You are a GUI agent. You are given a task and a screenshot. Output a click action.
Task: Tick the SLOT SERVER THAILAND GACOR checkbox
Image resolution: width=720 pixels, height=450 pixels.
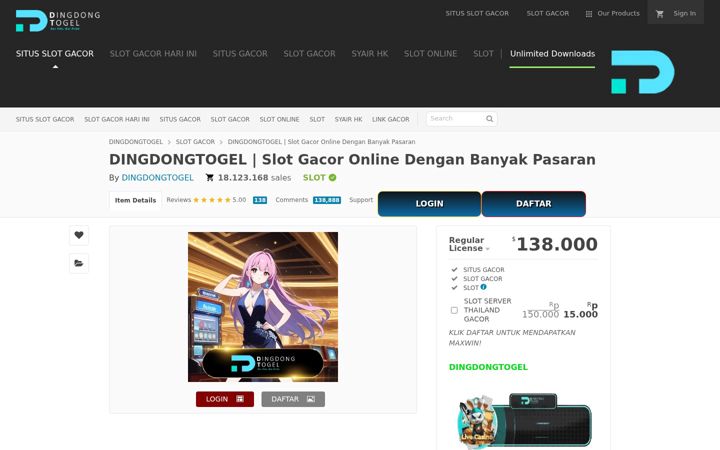[x=454, y=310]
